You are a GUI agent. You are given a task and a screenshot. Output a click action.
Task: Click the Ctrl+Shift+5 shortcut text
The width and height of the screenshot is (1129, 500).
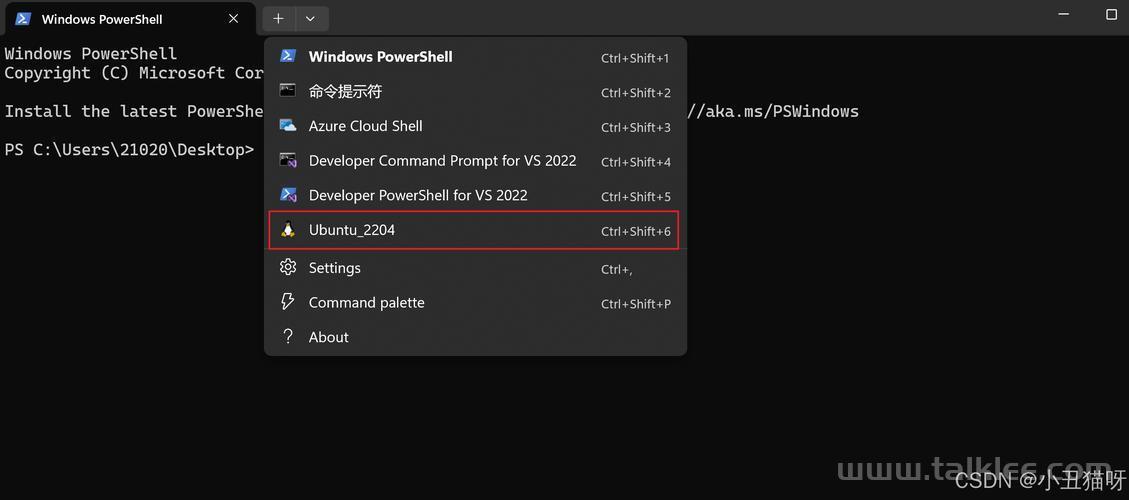(636, 197)
